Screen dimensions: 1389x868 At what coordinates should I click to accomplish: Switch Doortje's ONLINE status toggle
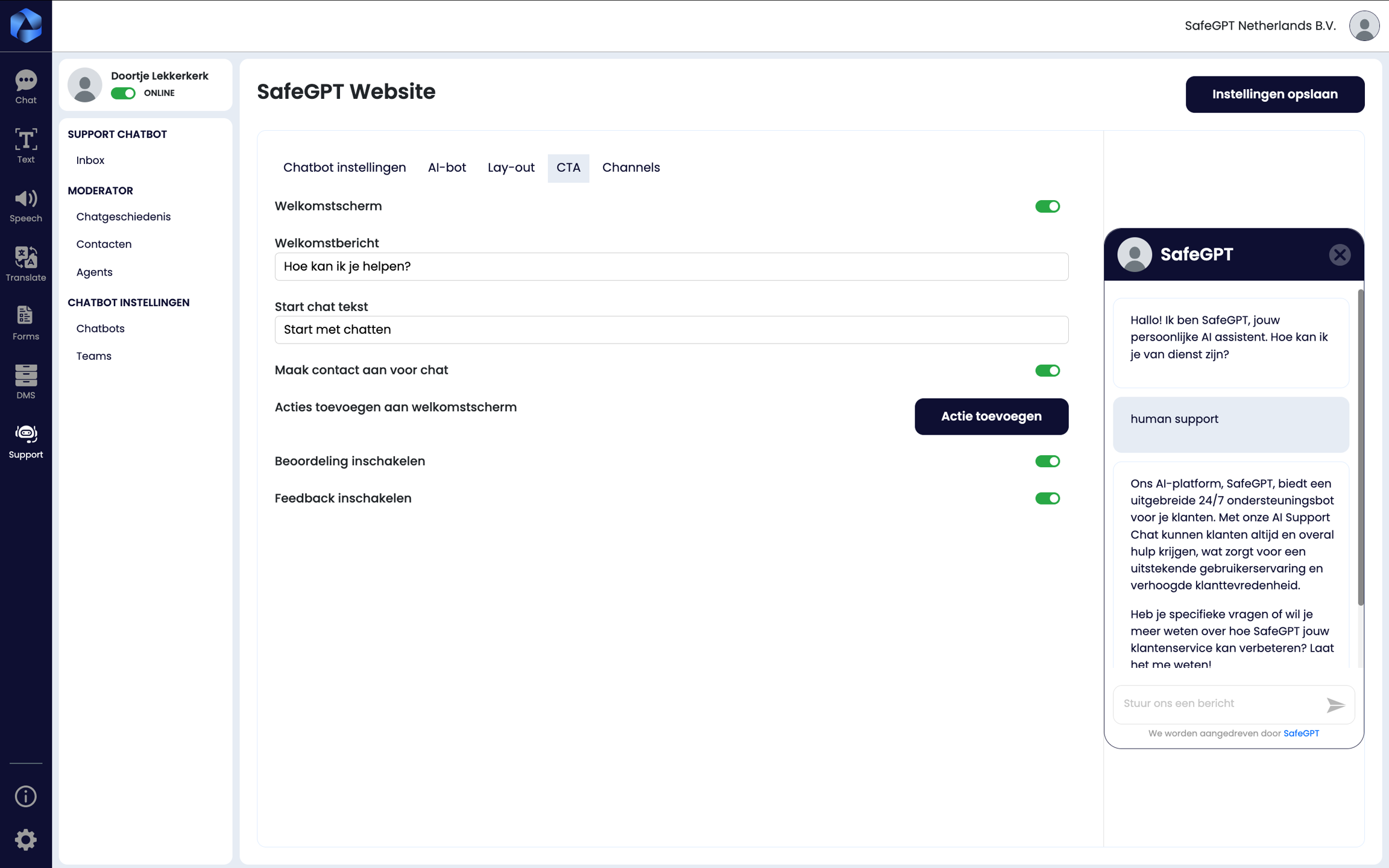(x=123, y=93)
